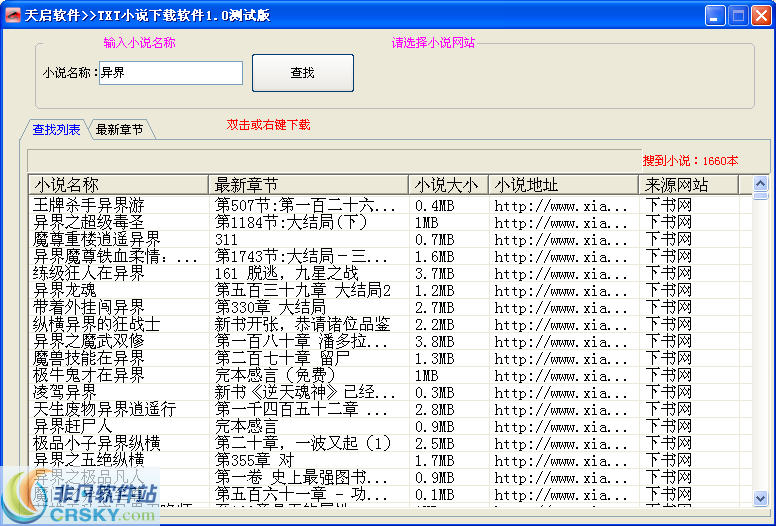
Task: Focus the 小说名称 input field
Action: pyautogui.click(x=171, y=73)
